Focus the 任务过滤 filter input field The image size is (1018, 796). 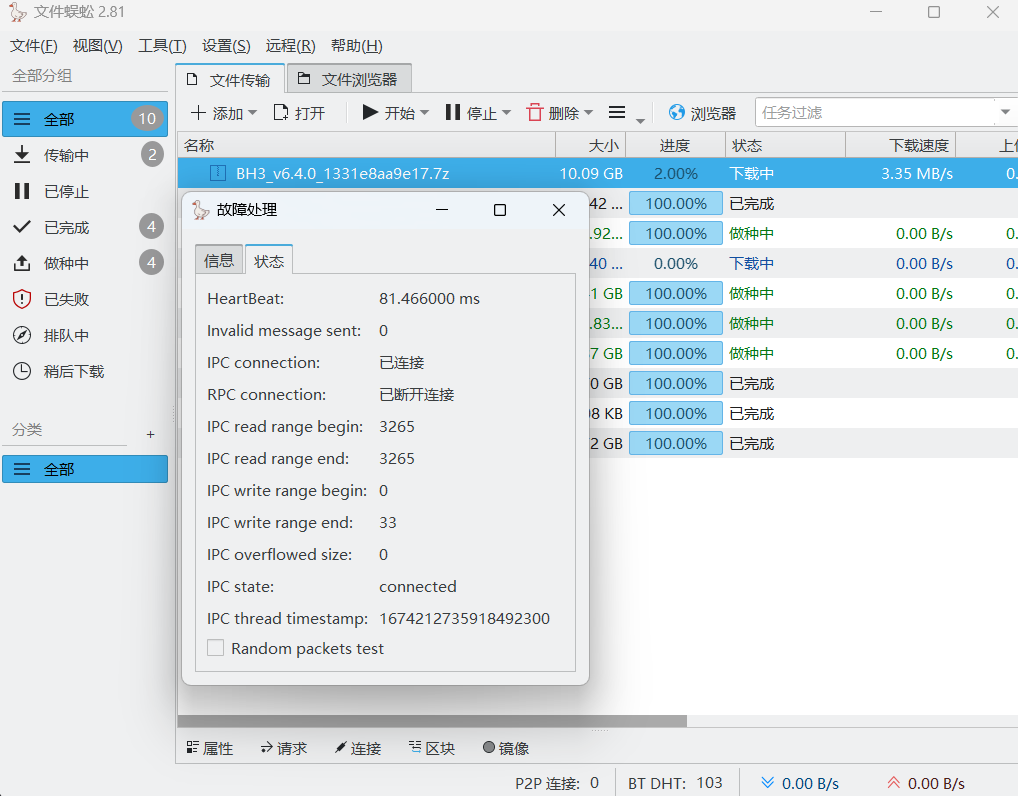(x=874, y=112)
